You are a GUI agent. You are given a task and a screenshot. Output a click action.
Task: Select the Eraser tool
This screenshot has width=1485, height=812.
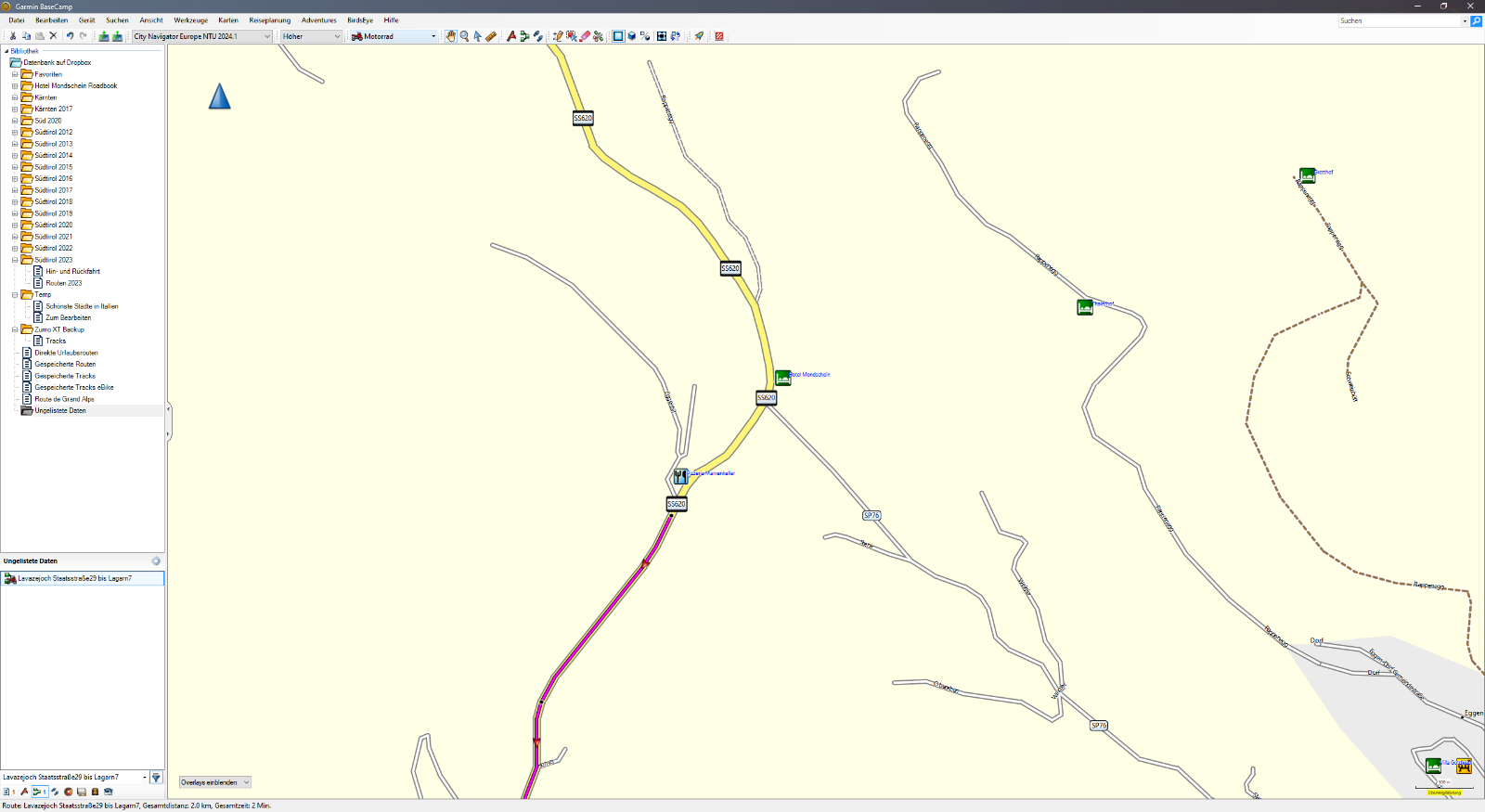point(585,36)
